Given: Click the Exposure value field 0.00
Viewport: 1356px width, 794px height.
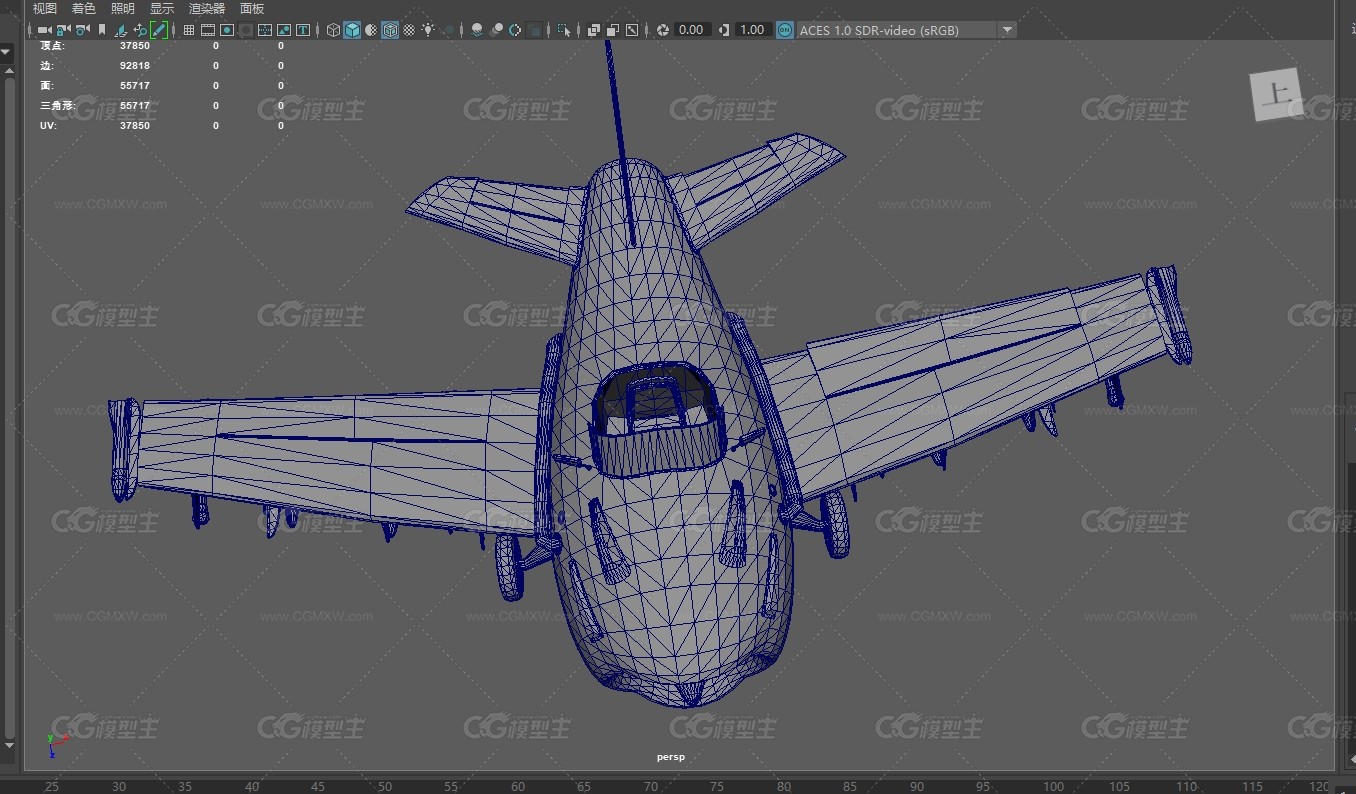Looking at the screenshot, I should pos(691,30).
